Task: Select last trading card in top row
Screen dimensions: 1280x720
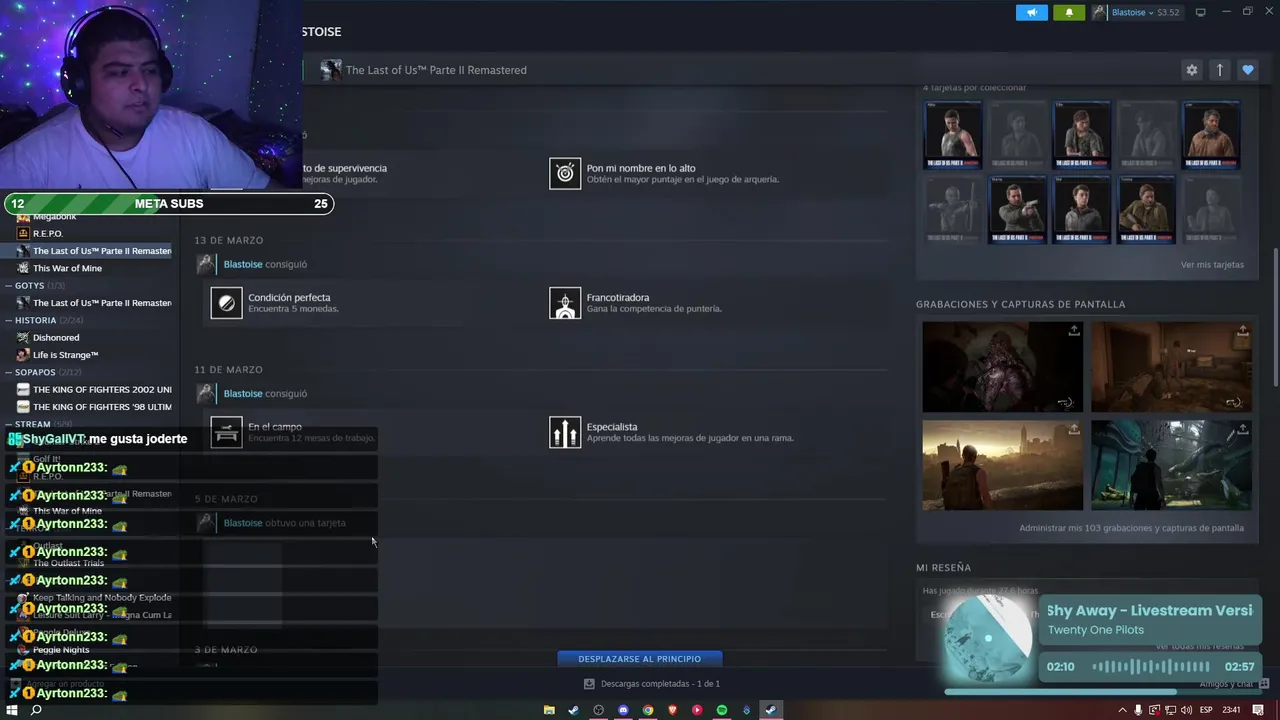Action: pyautogui.click(x=1211, y=135)
